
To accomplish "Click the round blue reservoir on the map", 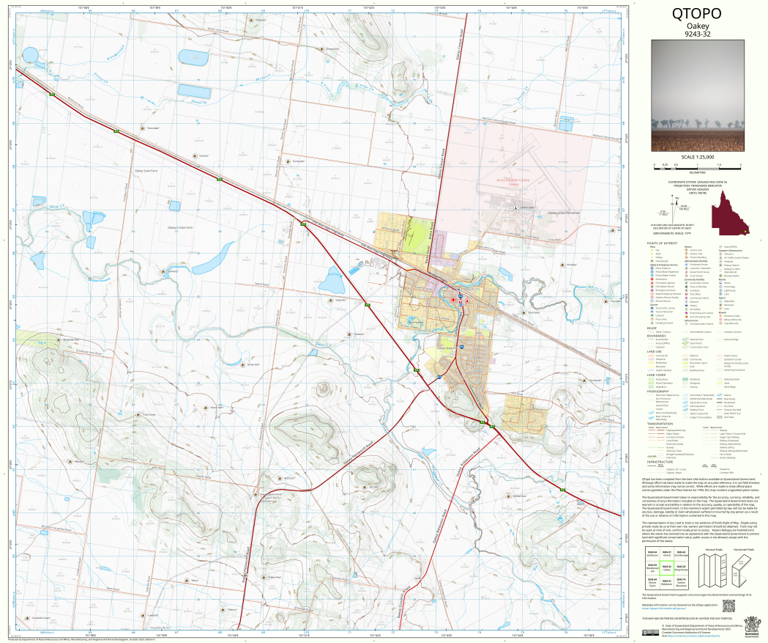I will [x=30, y=55].
